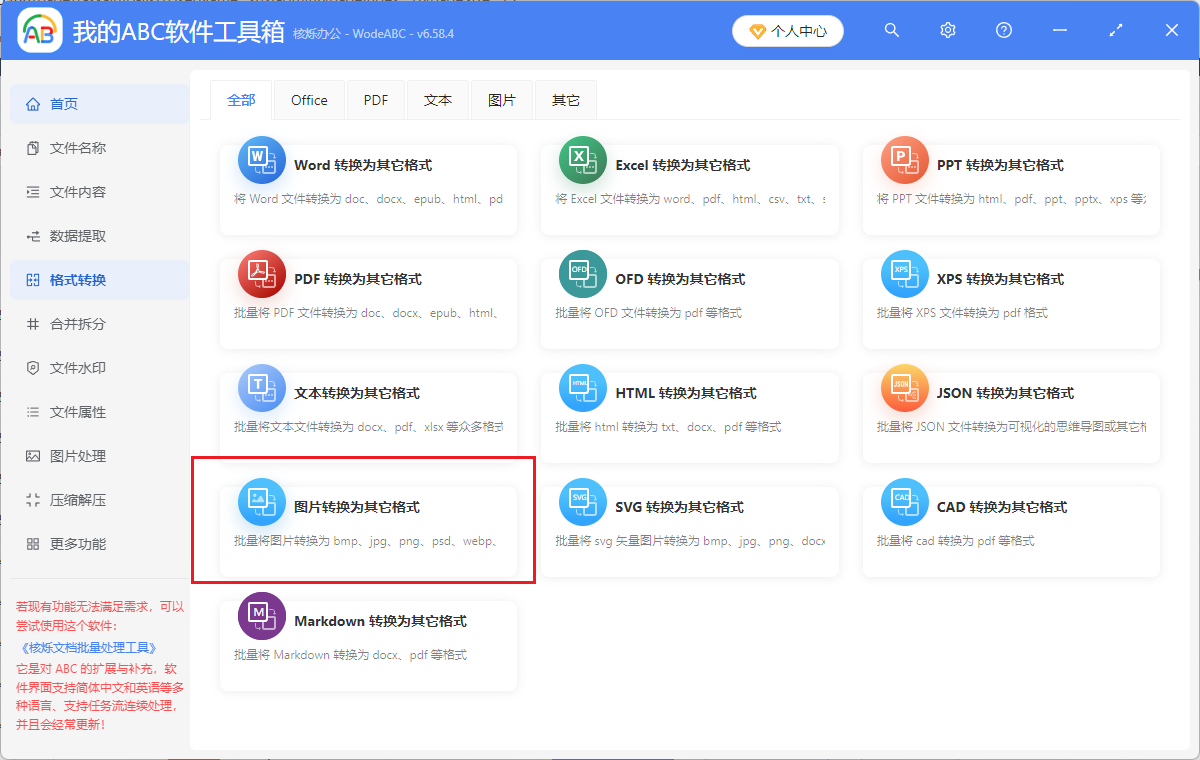Go to 文件水印 in the sidebar
This screenshot has width=1200, height=760.
[x=78, y=368]
